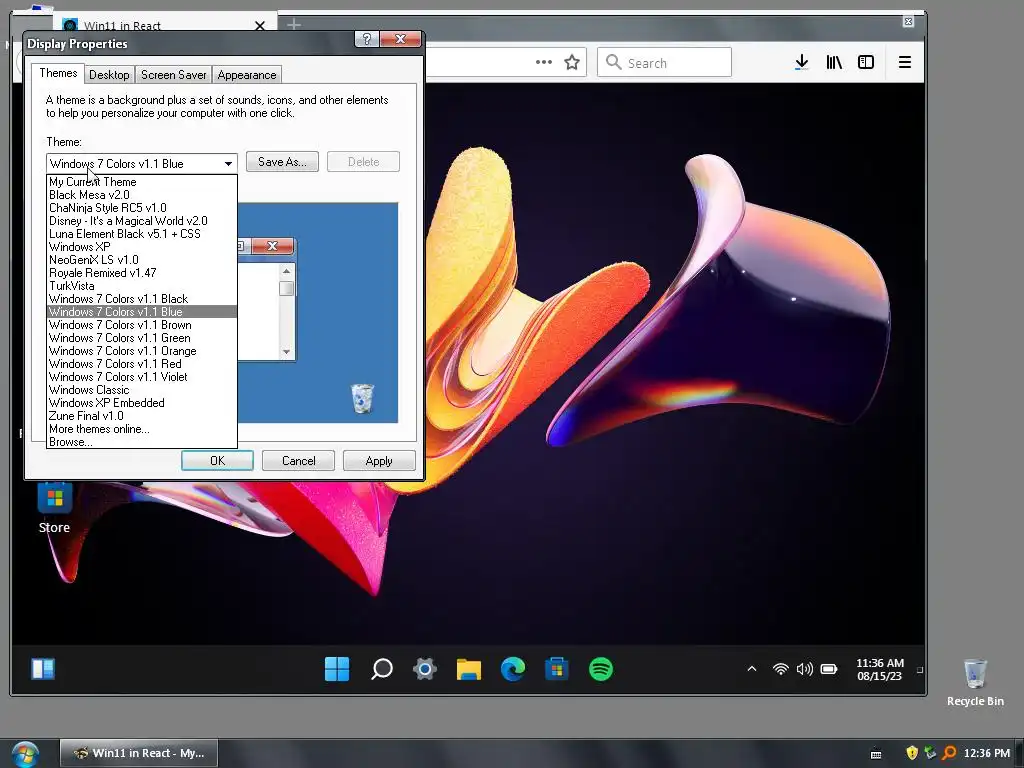
Task: Click the Cancel button
Action: tap(298, 460)
